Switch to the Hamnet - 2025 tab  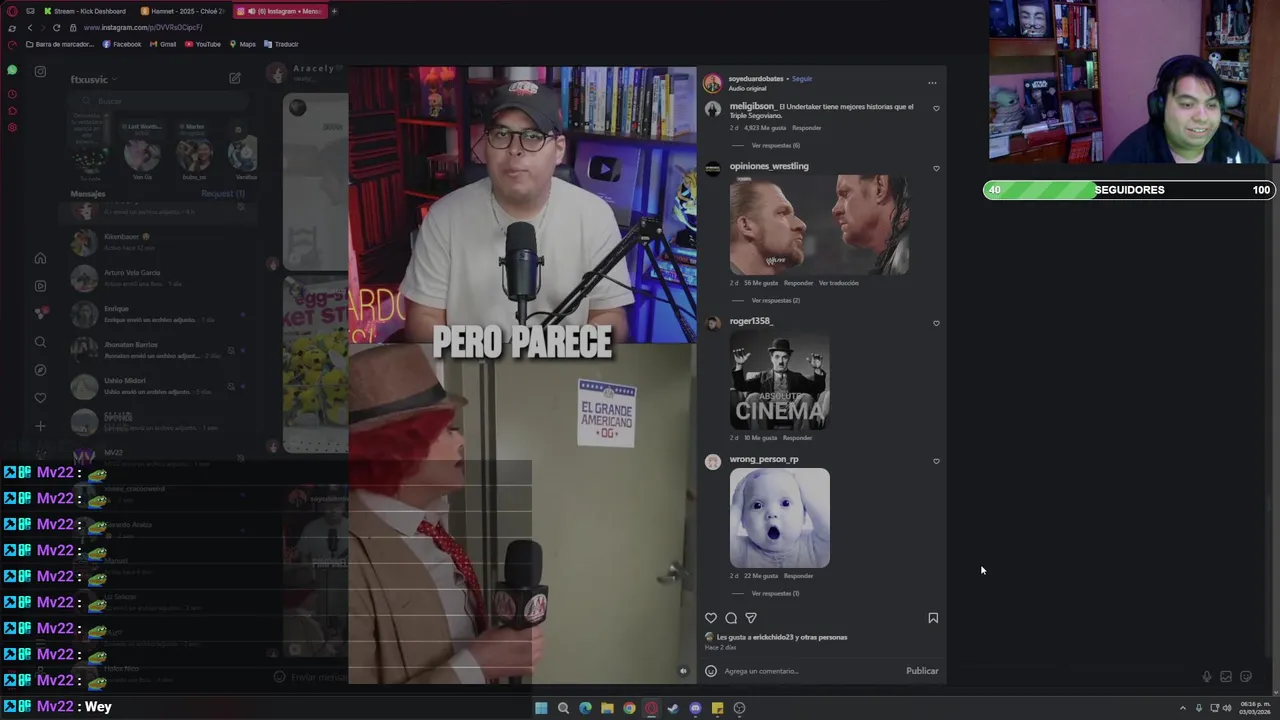[x=185, y=11]
